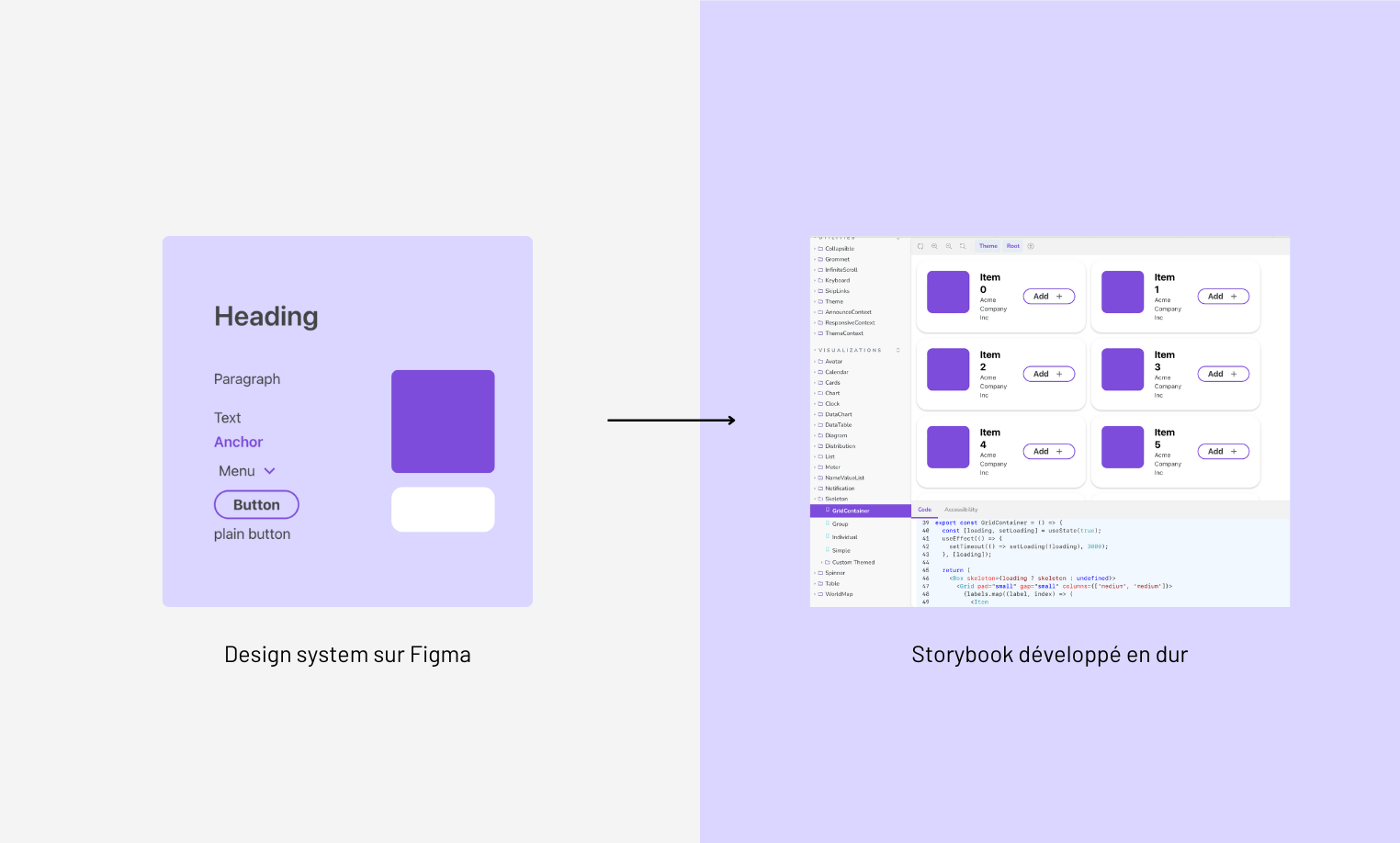
Task: Click the outlined Button in design system
Action: click(x=256, y=505)
